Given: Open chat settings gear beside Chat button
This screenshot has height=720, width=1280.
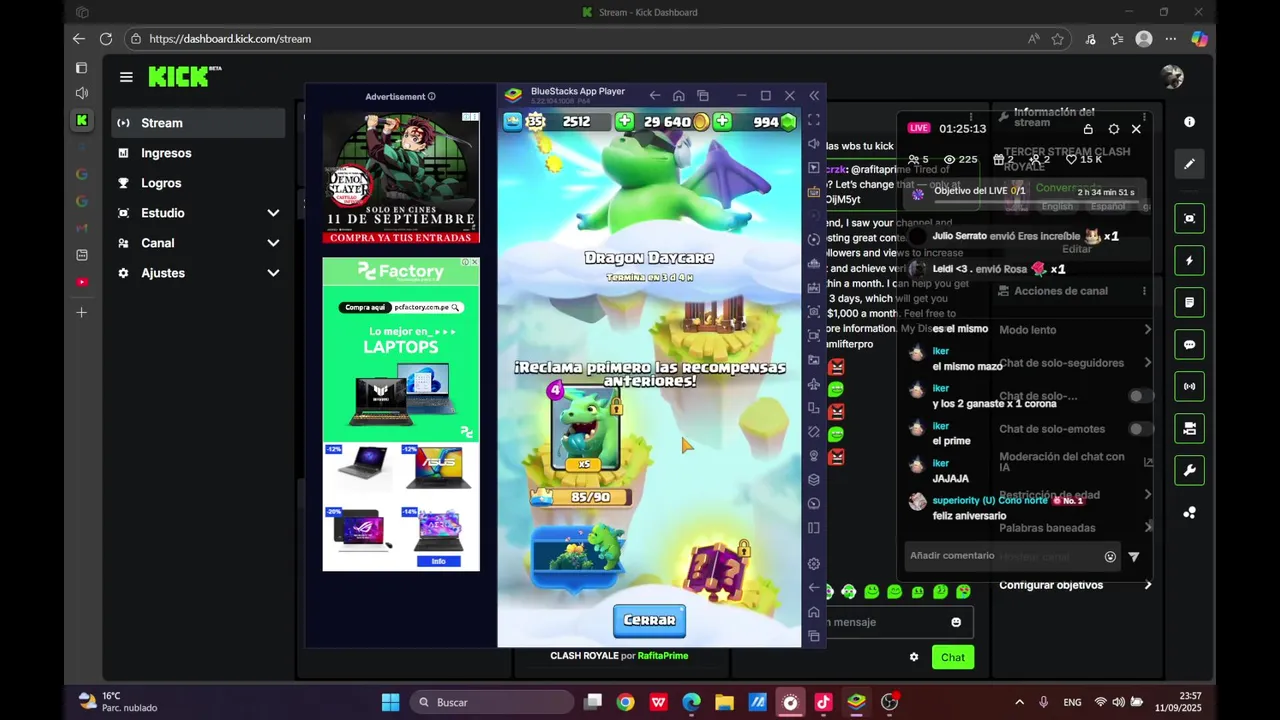Looking at the screenshot, I should 913,657.
